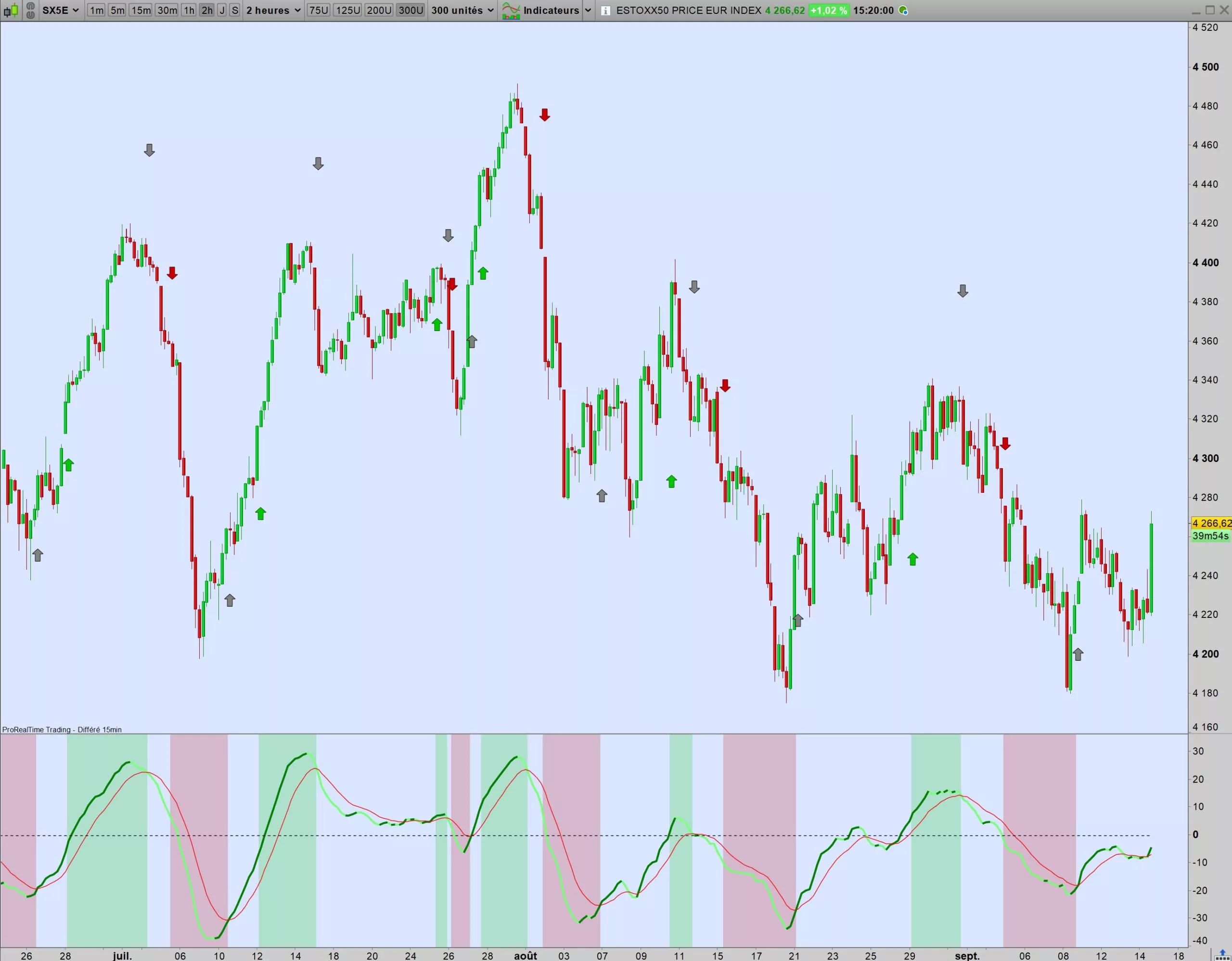Click the green up arrow near 28 June
This screenshot has width=1232, height=961.
[x=68, y=465]
